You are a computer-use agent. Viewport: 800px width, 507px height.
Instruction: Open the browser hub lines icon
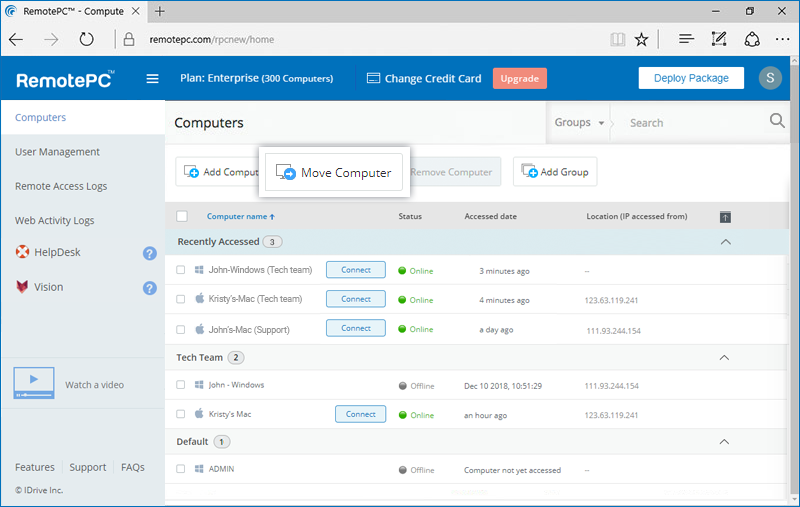click(x=686, y=39)
